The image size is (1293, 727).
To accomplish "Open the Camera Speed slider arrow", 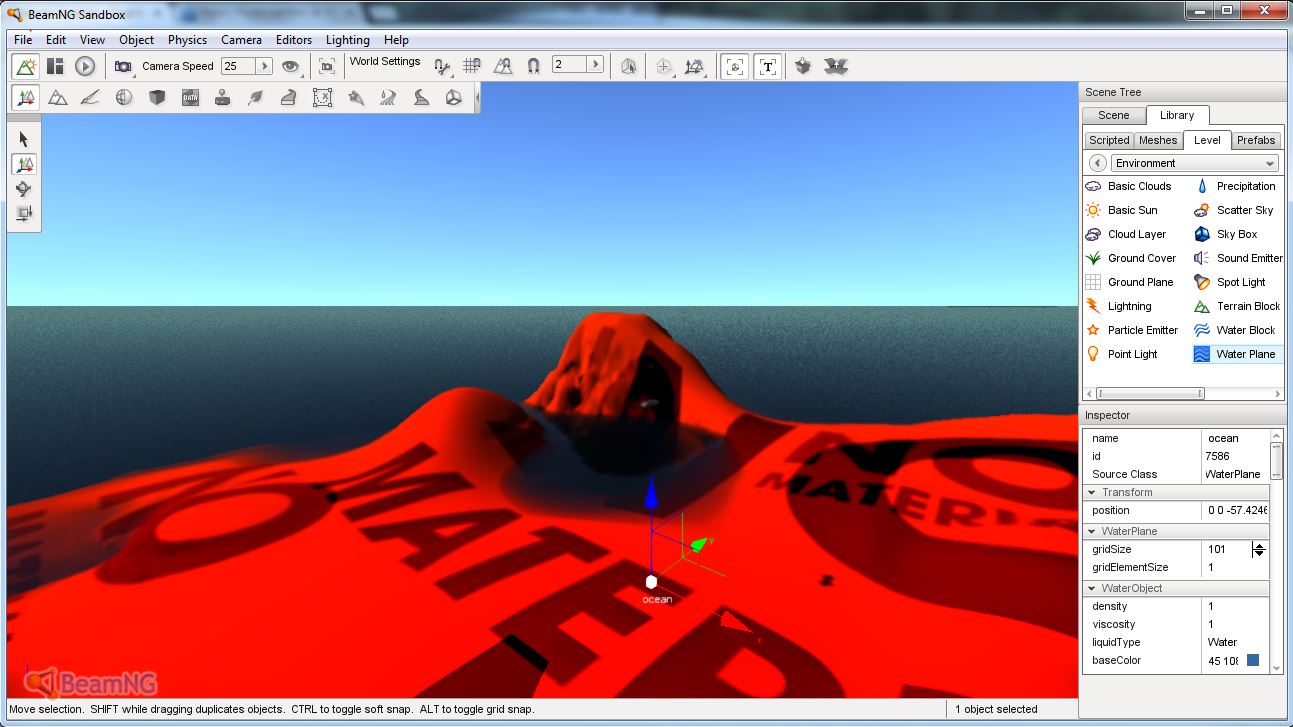I will 265,66.
